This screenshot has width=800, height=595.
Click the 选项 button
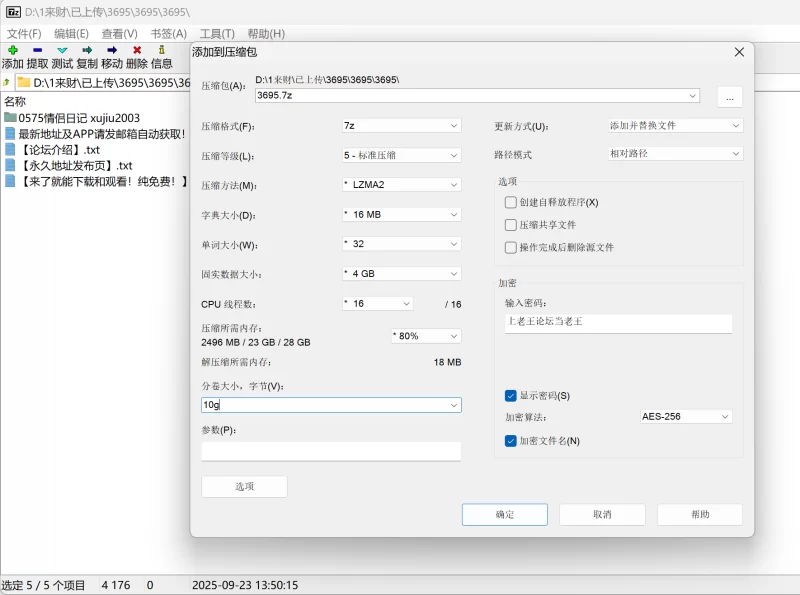coord(244,487)
